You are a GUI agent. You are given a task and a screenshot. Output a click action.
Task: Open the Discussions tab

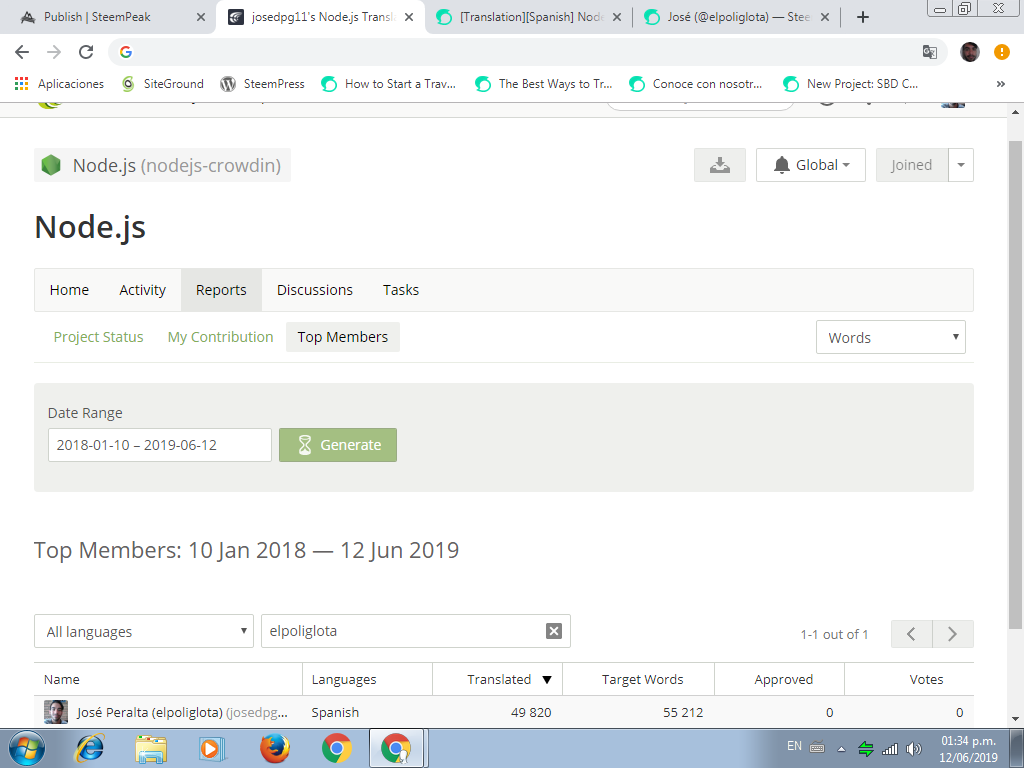(x=315, y=290)
